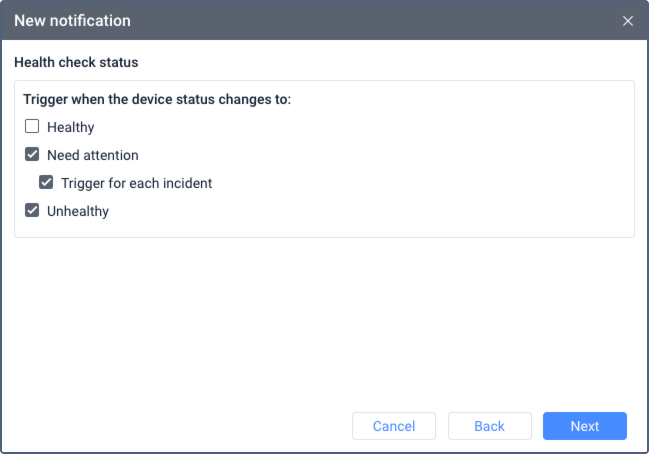This screenshot has height=454, width=649.
Task: Click the New notification title bar
Action: tap(72, 21)
